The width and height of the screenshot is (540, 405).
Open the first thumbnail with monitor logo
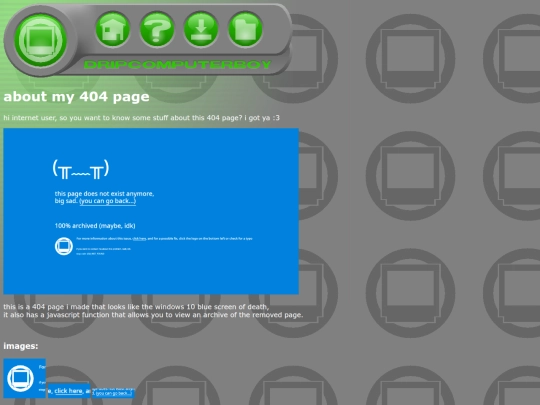point(24,378)
